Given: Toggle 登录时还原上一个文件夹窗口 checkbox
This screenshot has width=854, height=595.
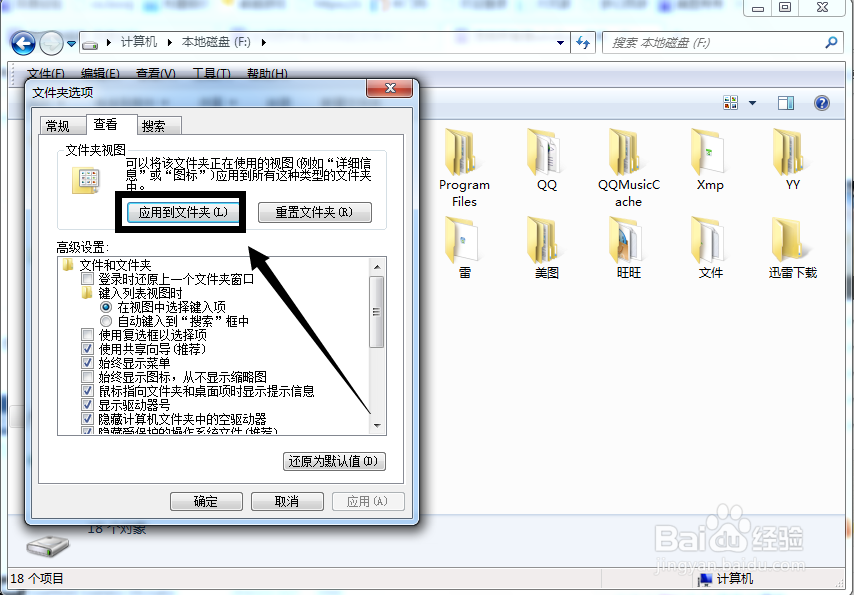Looking at the screenshot, I should (87, 279).
